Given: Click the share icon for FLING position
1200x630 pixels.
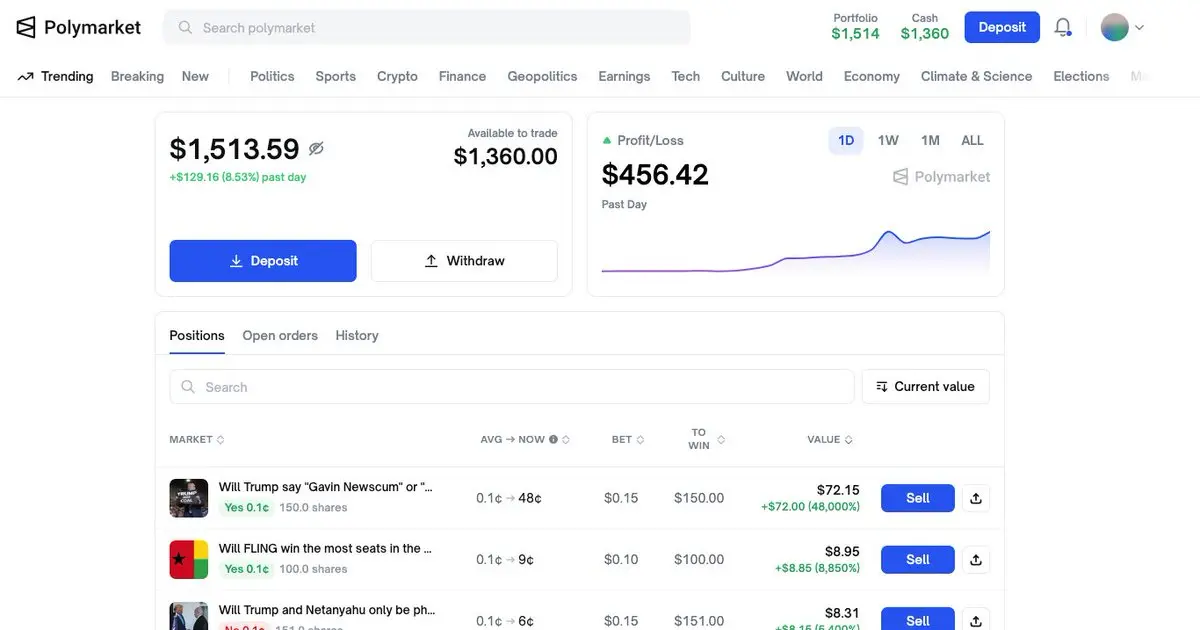Looking at the screenshot, I should [x=976, y=560].
